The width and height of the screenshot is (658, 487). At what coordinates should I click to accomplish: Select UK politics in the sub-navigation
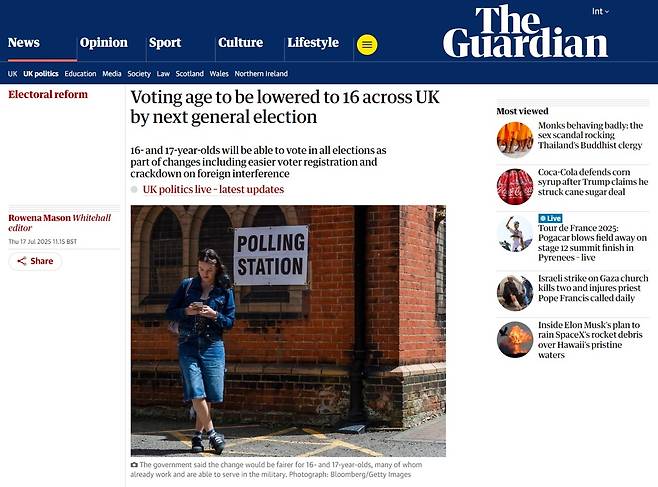(41, 73)
